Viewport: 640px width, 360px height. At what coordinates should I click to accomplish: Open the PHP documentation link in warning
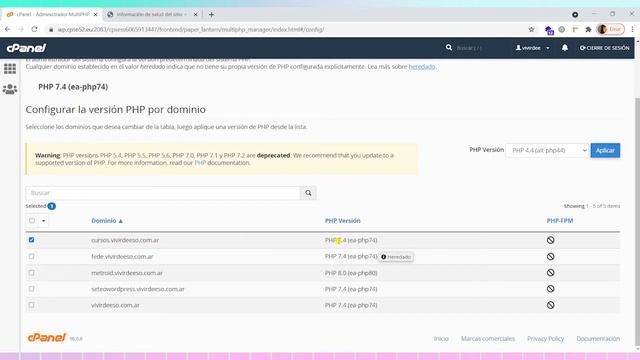point(200,162)
